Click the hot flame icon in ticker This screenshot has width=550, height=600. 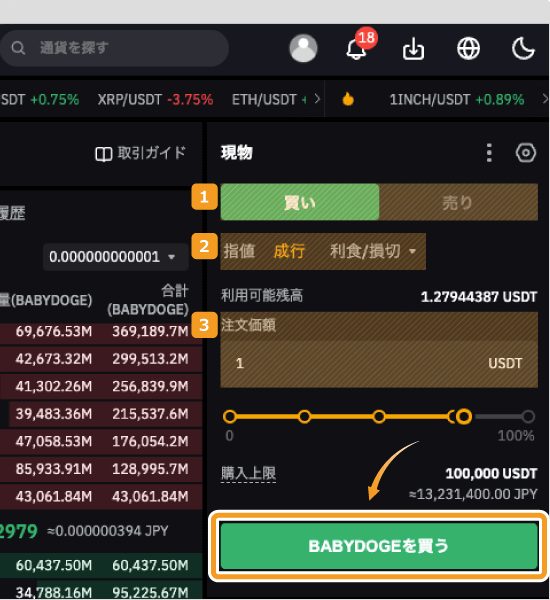point(348,99)
